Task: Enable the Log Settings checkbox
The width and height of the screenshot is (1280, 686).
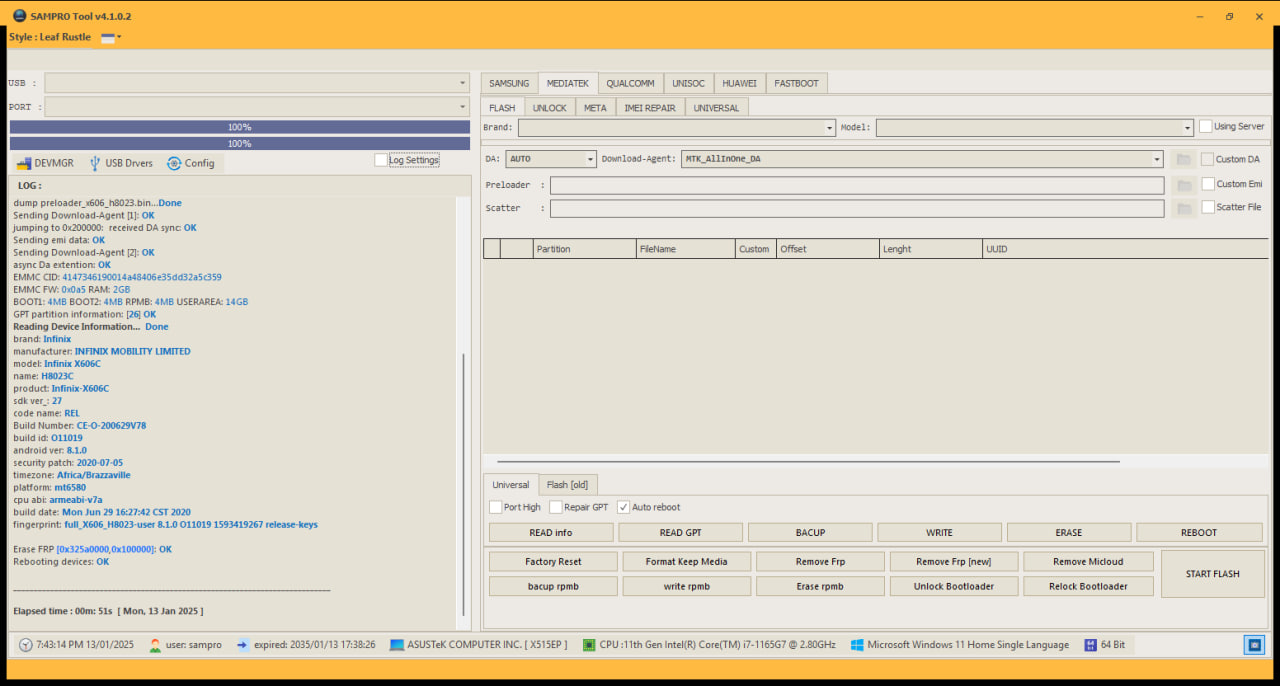Action: [381, 160]
